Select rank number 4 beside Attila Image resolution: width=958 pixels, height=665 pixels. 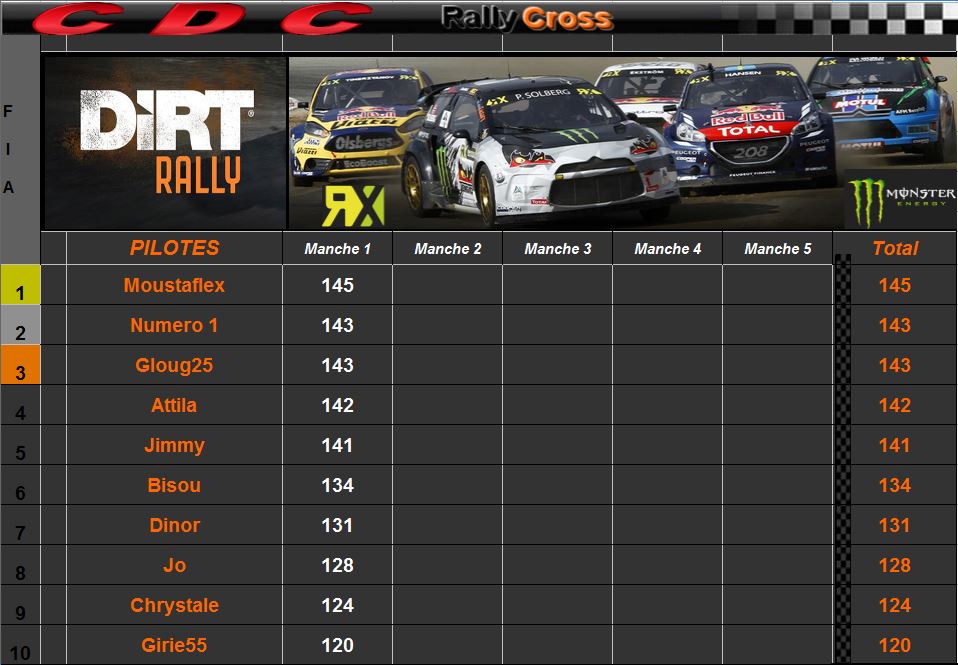(x=20, y=413)
